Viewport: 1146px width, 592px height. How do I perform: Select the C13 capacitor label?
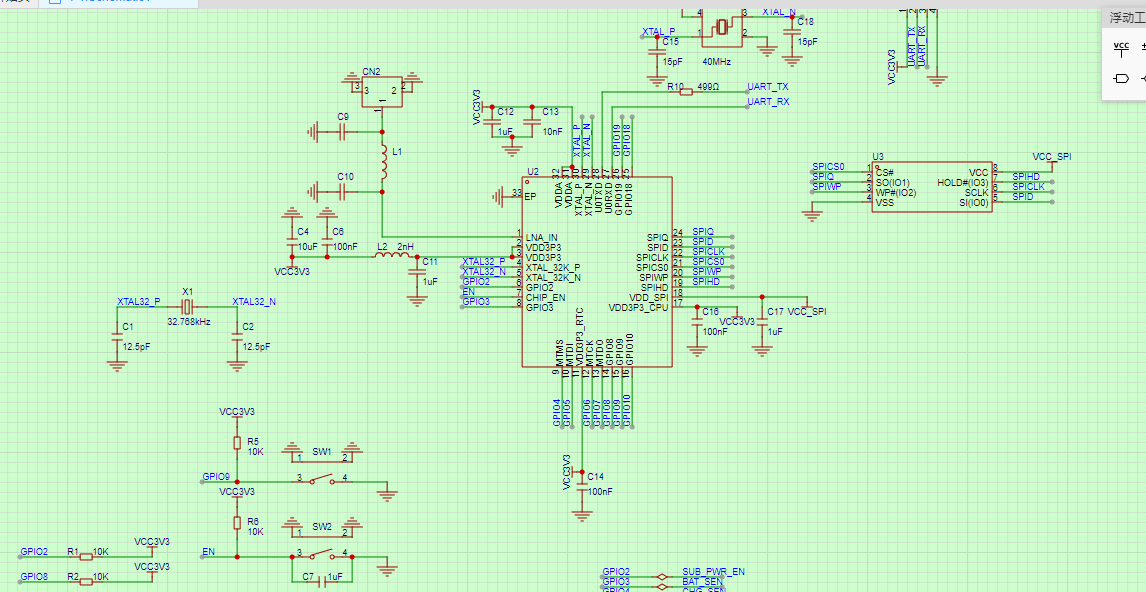550,112
